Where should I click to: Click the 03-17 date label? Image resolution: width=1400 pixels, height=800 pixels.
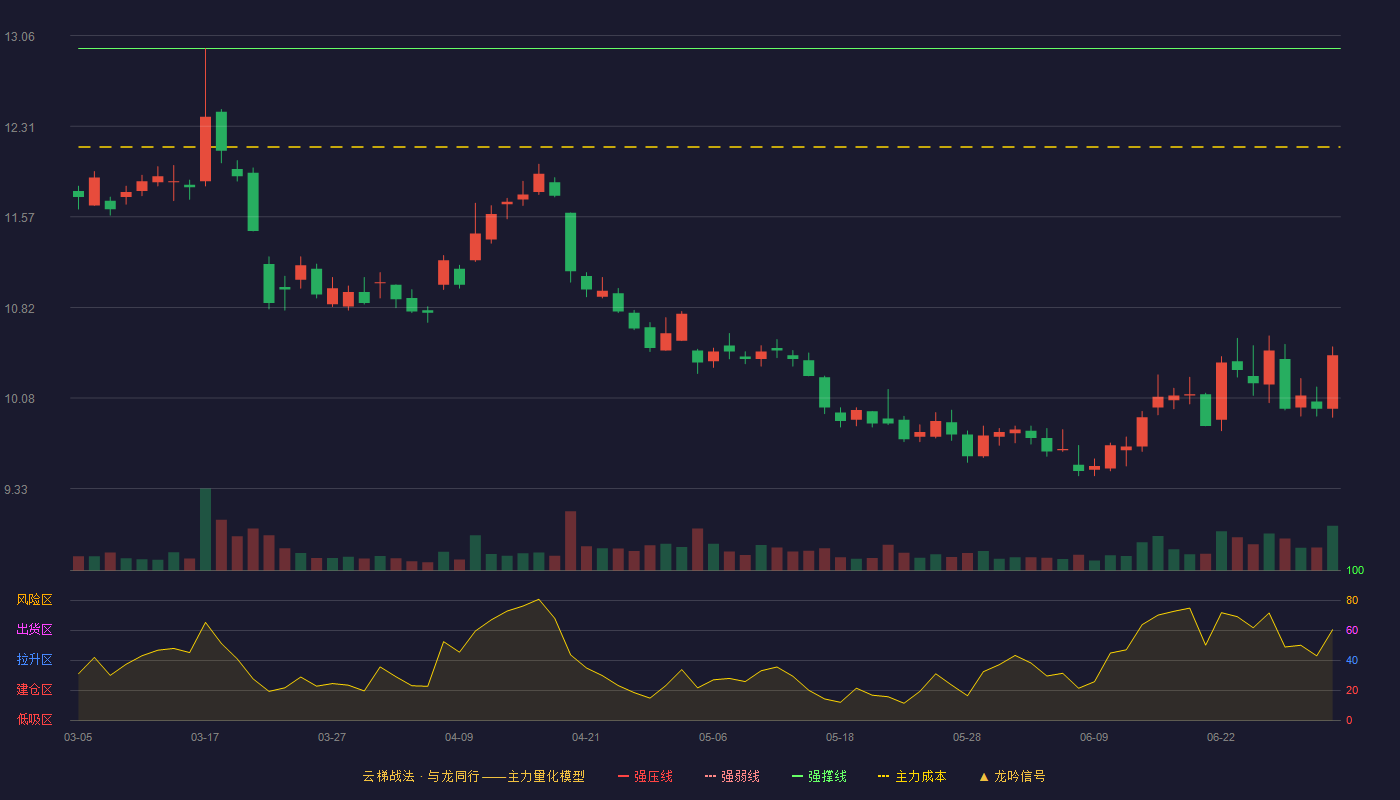[x=205, y=737]
